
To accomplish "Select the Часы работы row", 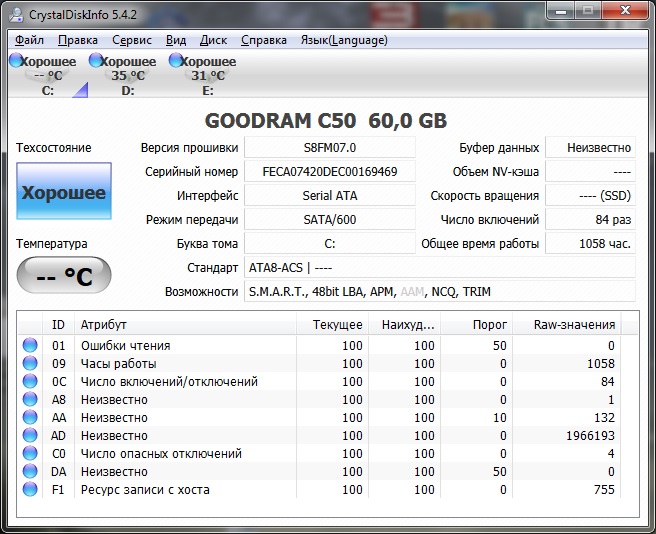I will (319, 364).
